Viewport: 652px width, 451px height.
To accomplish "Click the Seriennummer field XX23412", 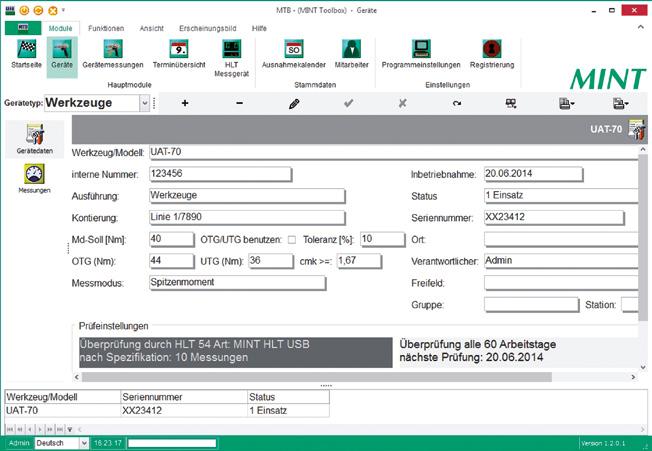I will tap(554, 217).
